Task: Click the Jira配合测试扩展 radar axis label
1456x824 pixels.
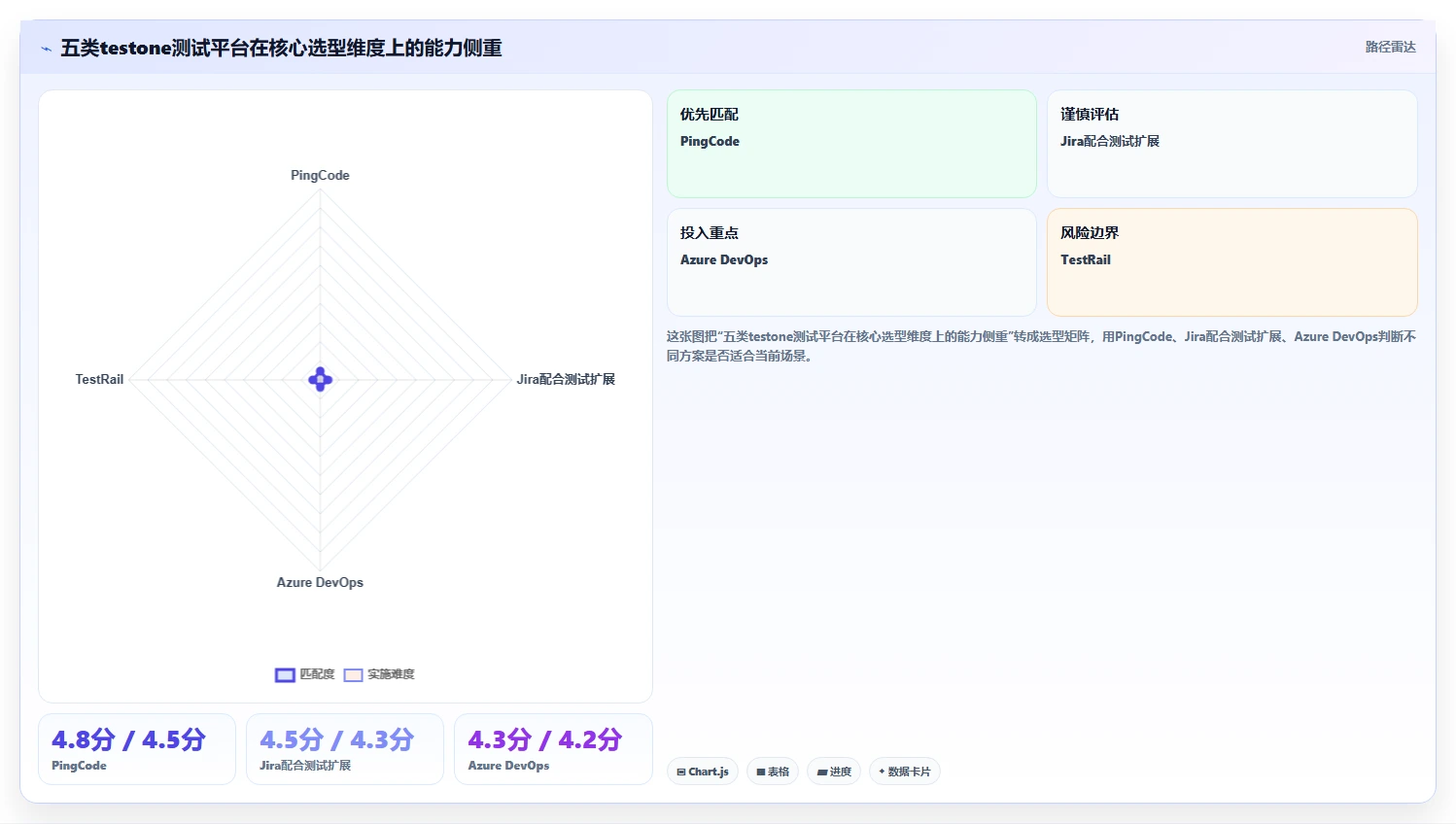Action: tap(566, 379)
